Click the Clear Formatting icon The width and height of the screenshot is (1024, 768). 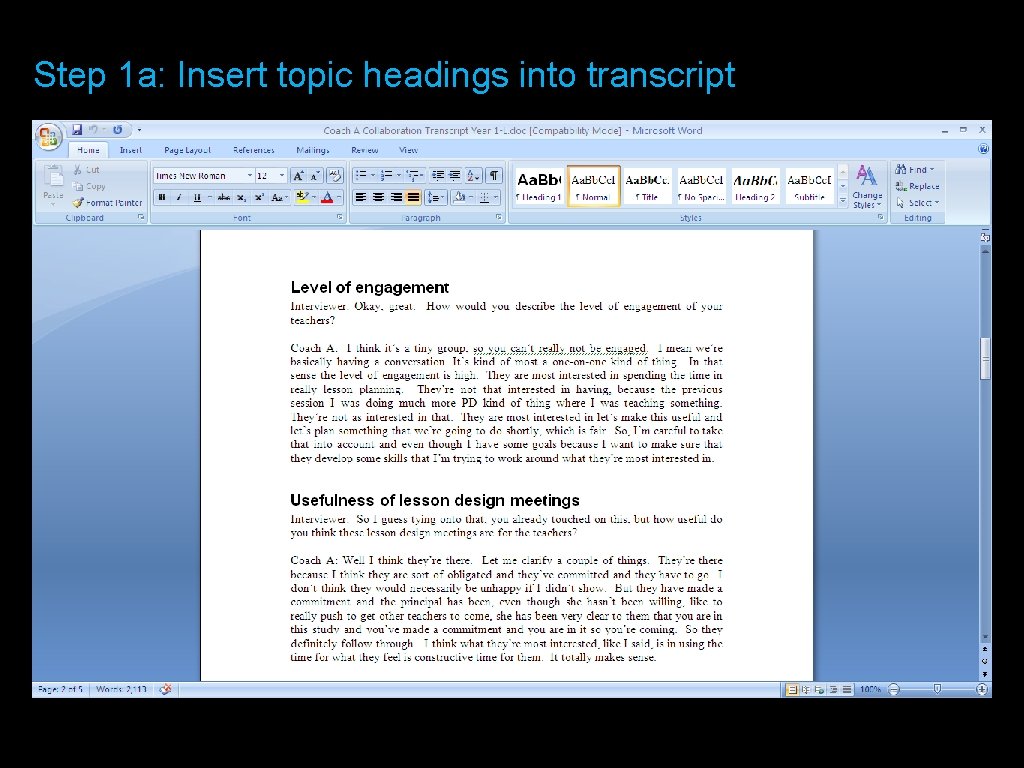(334, 175)
